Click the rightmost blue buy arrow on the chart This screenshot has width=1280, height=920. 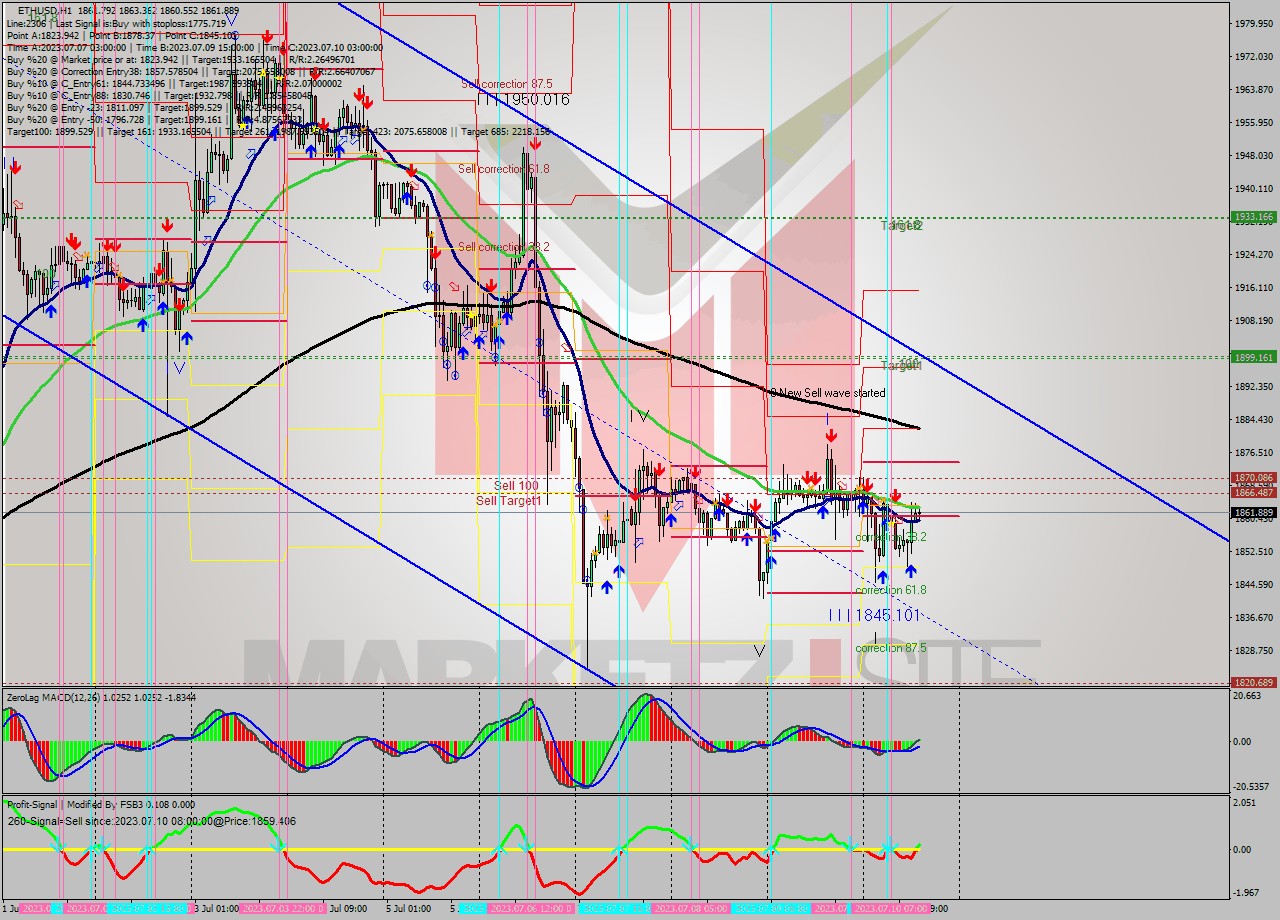[x=910, y=570]
